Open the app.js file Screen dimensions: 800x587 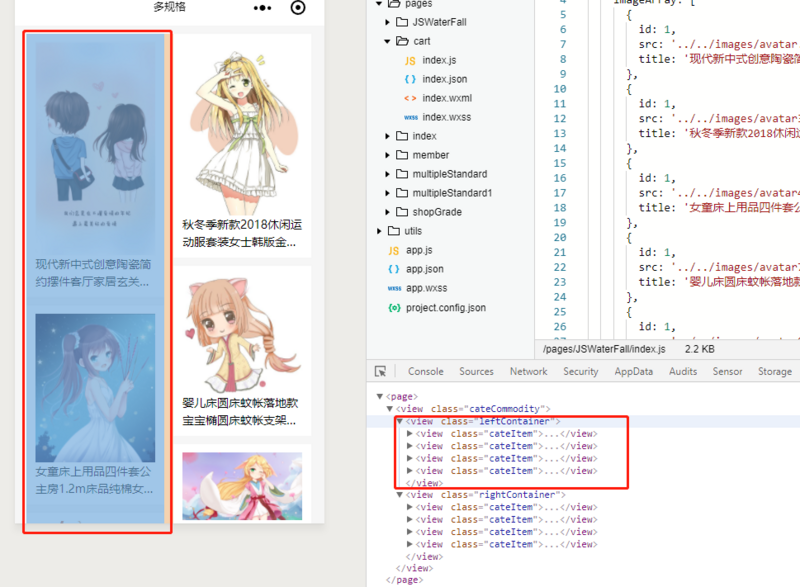(x=419, y=250)
